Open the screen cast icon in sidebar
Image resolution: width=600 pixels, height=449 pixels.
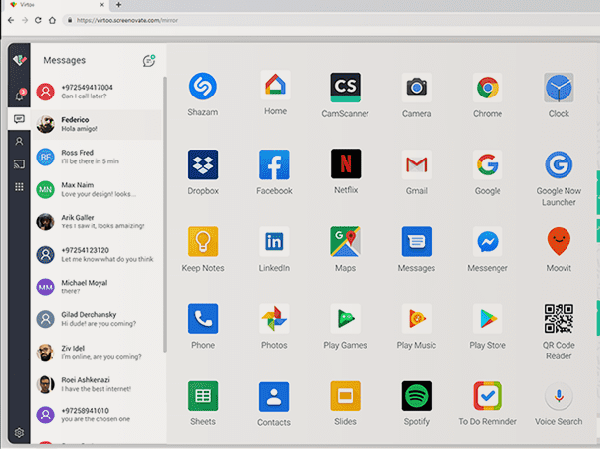[18, 164]
